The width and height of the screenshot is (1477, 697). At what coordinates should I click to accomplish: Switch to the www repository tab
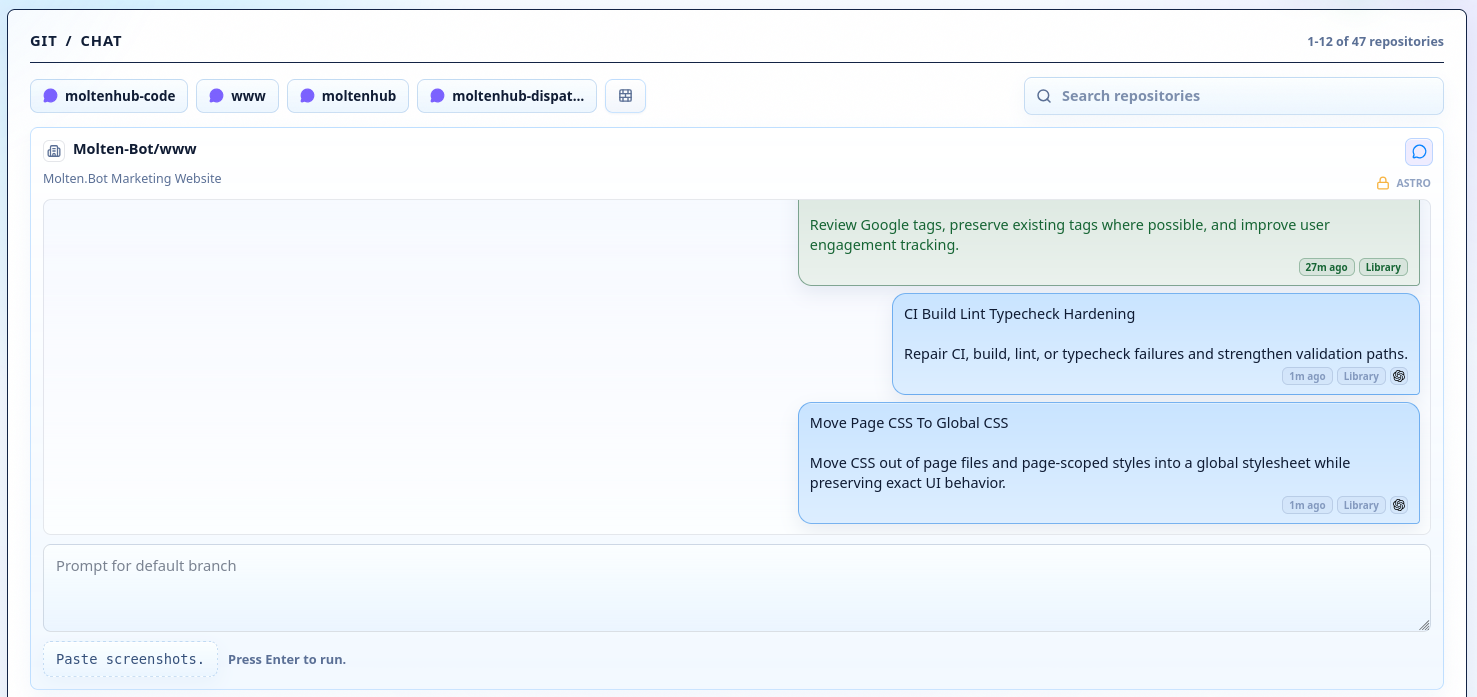[237, 96]
